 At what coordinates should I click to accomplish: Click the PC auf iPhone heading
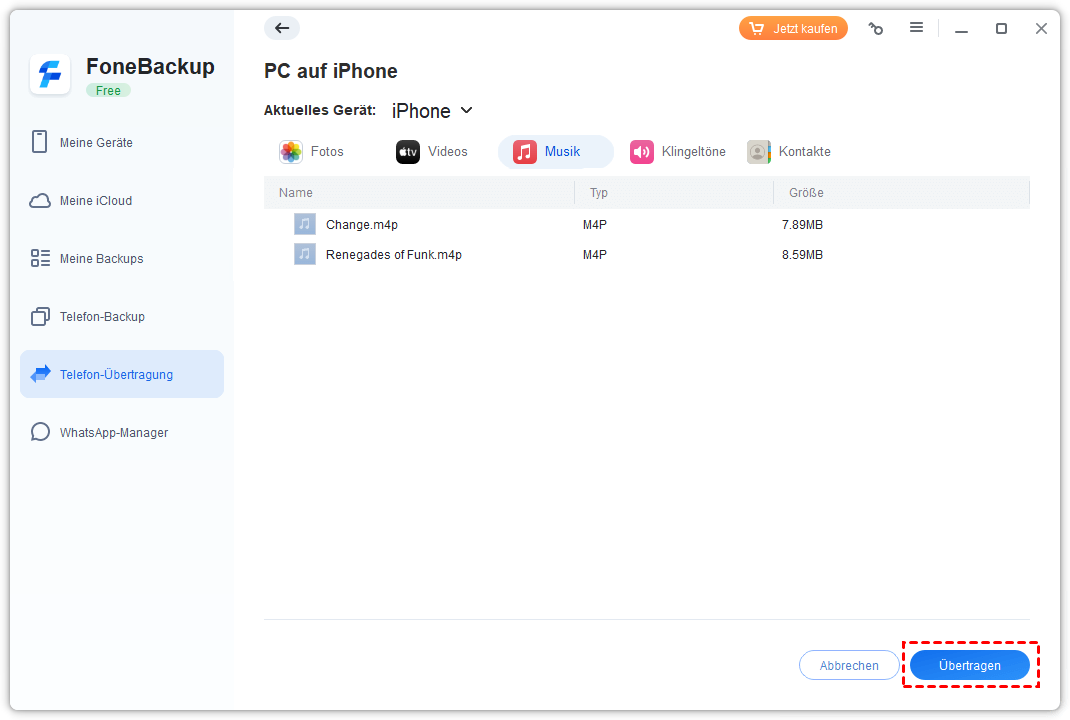[330, 71]
